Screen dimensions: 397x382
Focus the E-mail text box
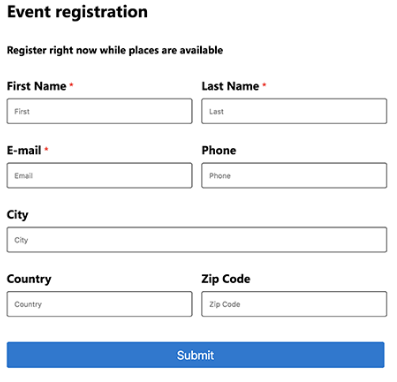(x=99, y=175)
